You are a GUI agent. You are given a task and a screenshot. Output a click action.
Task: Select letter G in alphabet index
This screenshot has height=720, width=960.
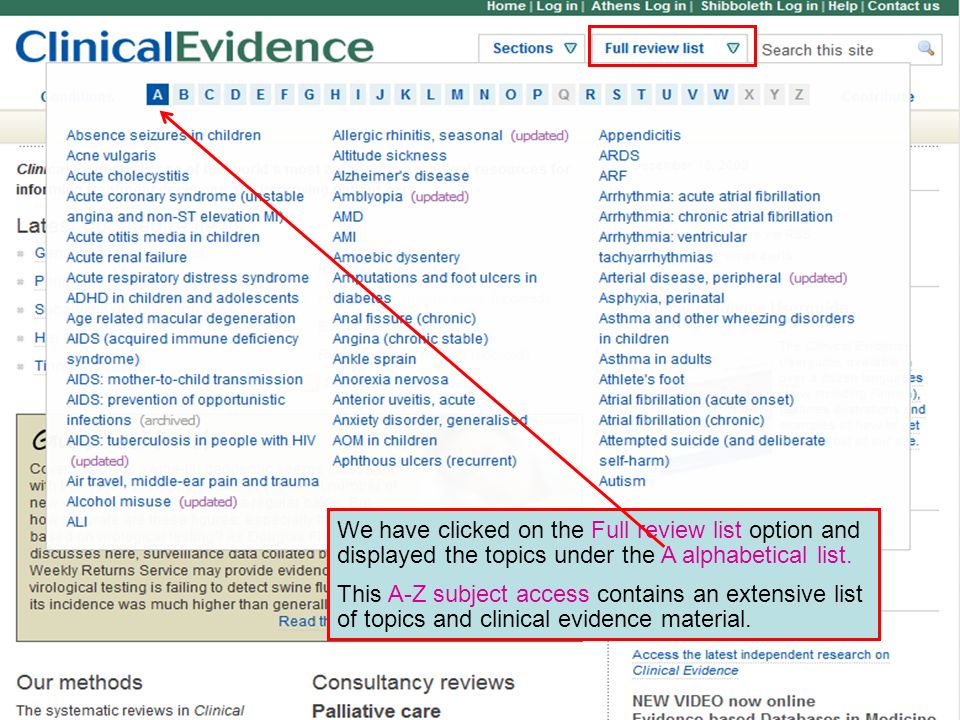click(x=309, y=95)
